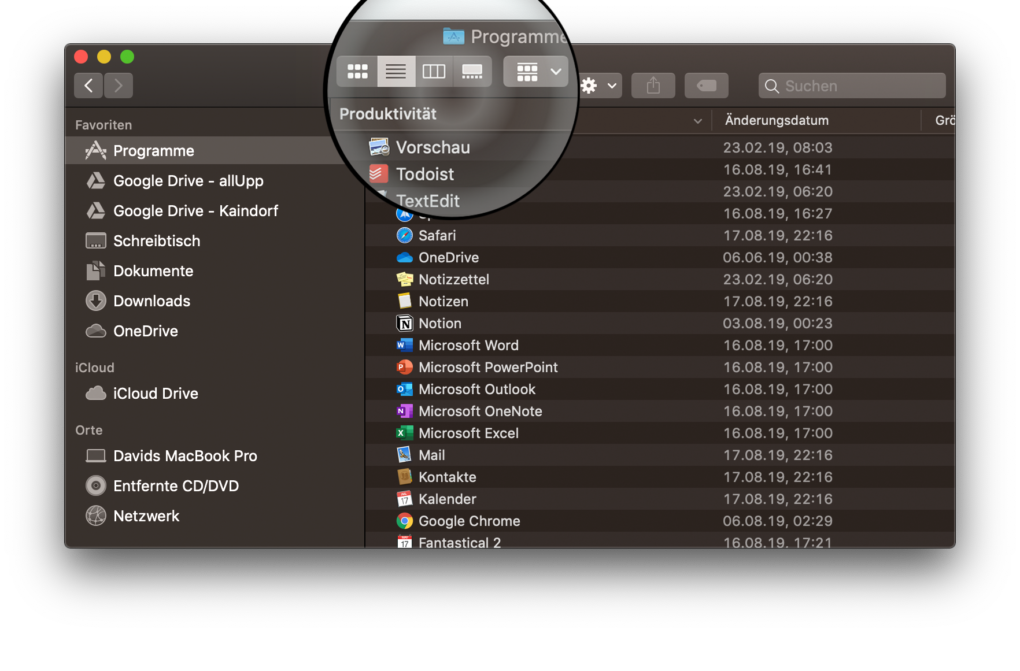Click the date 03.08.19, 00:23

coord(777,323)
